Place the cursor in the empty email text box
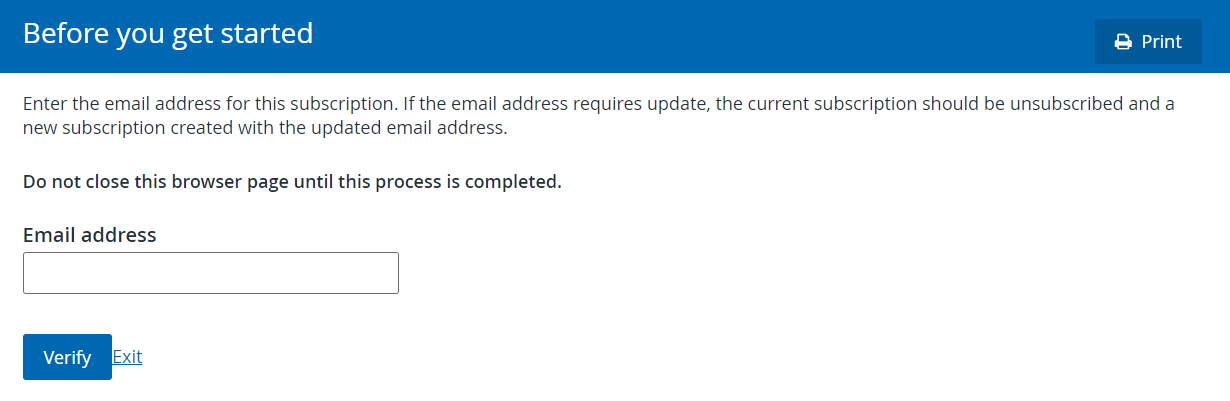The width and height of the screenshot is (1230, 401). click(x=211, y=273)
